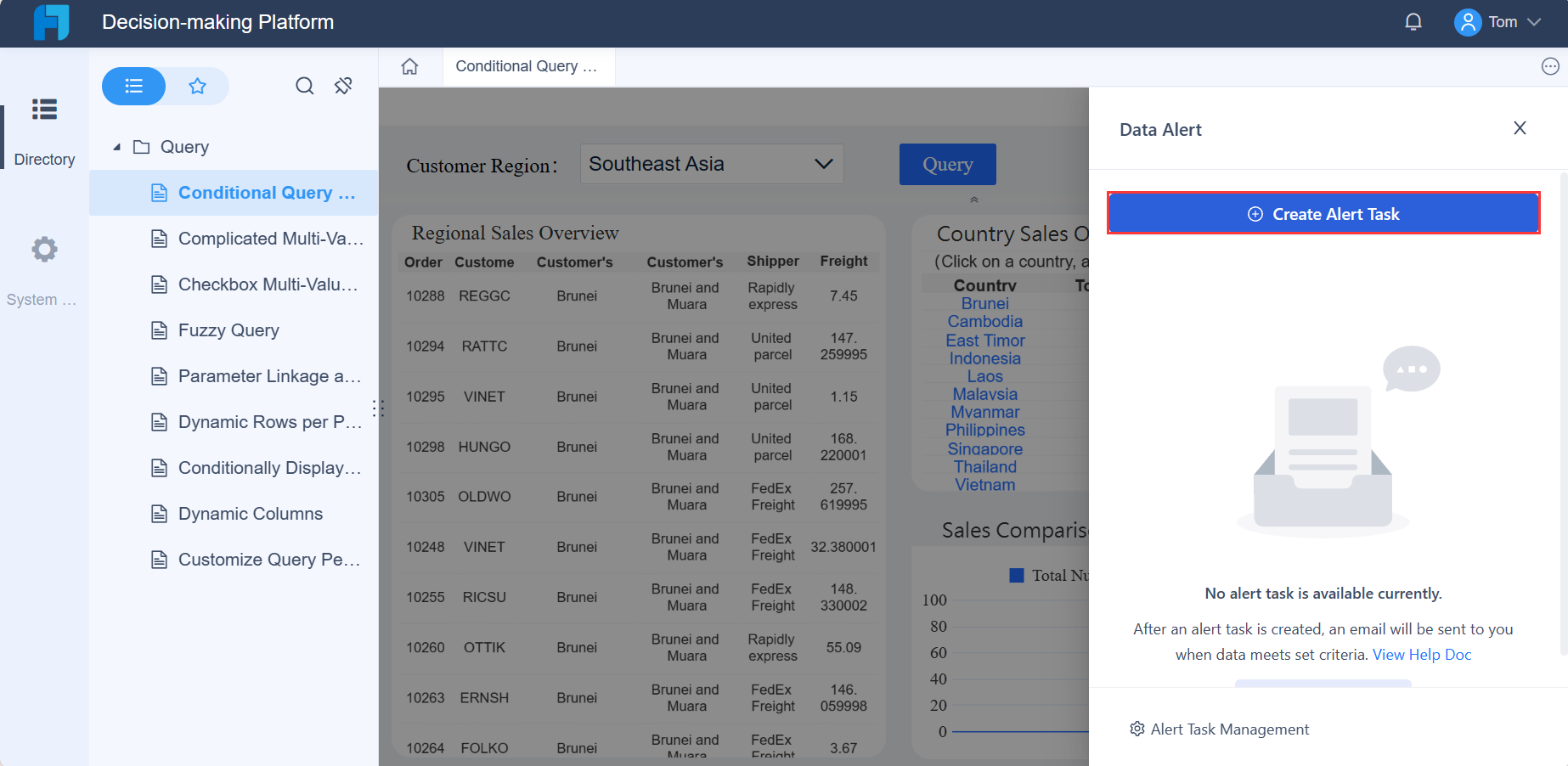Click the home icon in the breadcrumb bar
Image resolution: width=1568 pixels, height=766 pixels.
tap(410, 65)
